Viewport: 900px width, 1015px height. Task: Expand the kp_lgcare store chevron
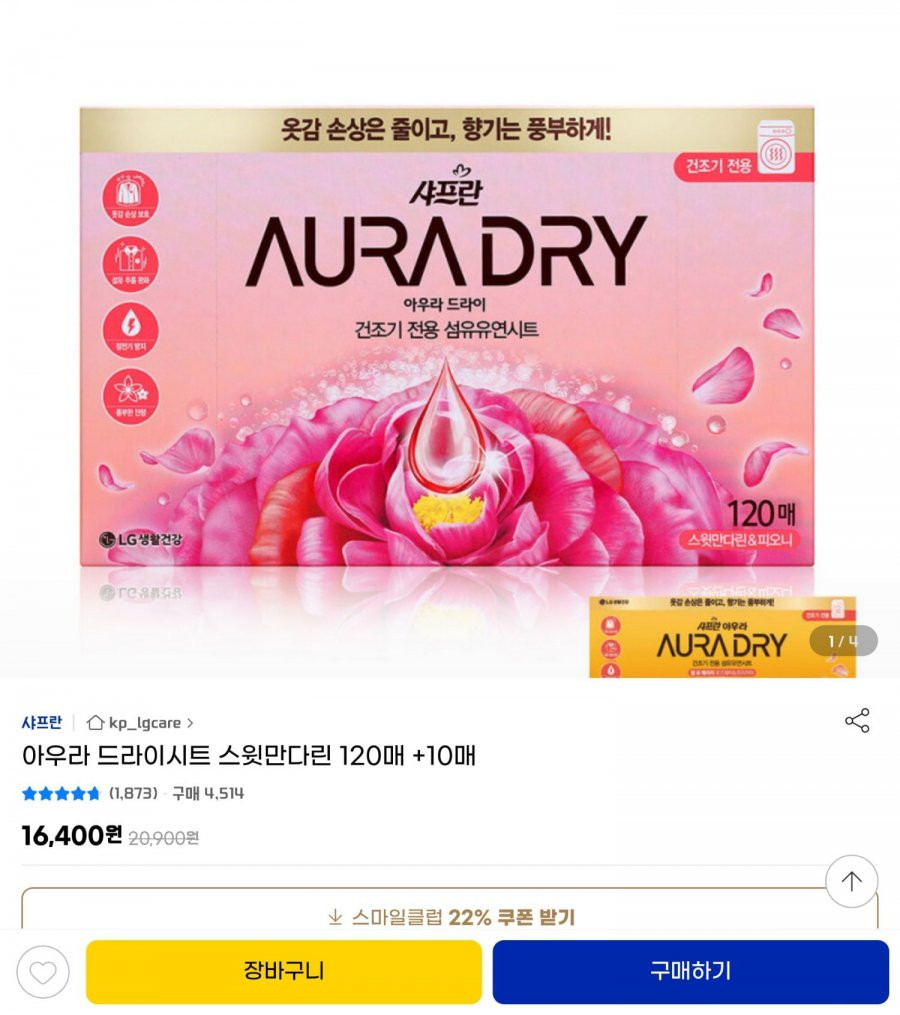pos(190,722)
